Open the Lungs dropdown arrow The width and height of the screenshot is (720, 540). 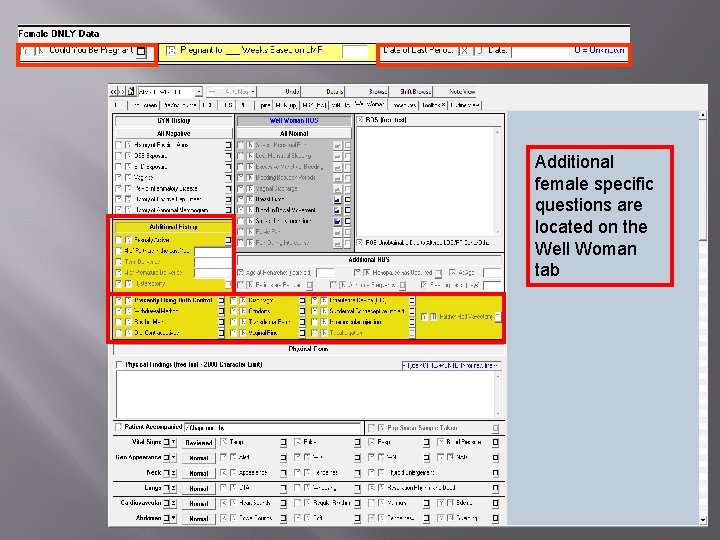[x=174, y=488]
